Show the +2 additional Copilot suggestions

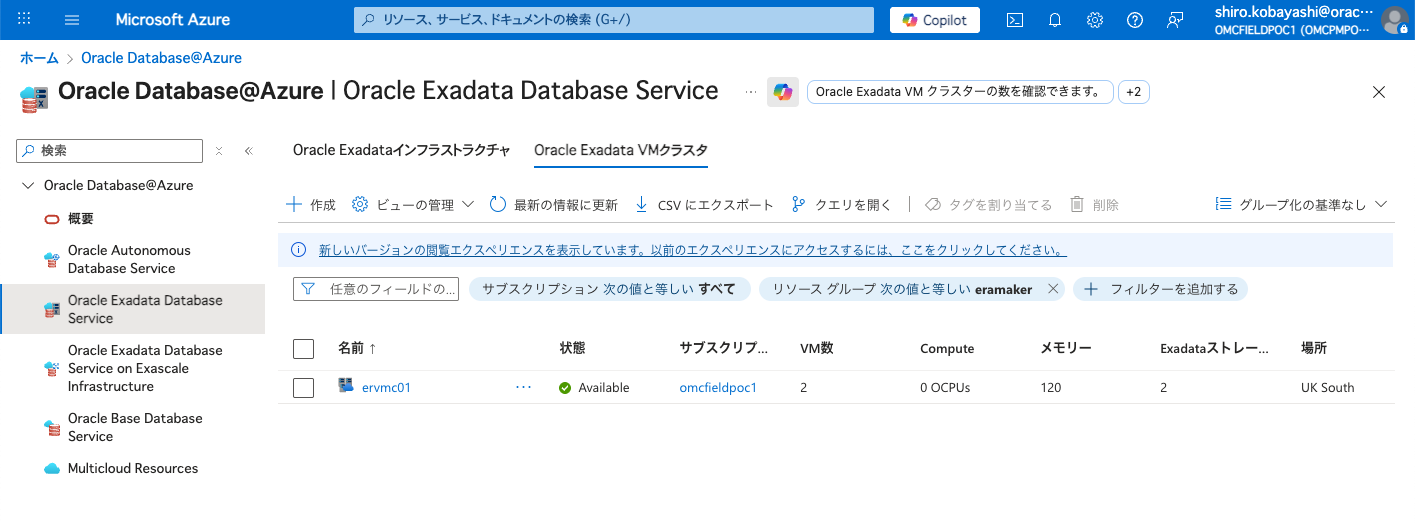pyautogui.click(x=1133, y=92)
